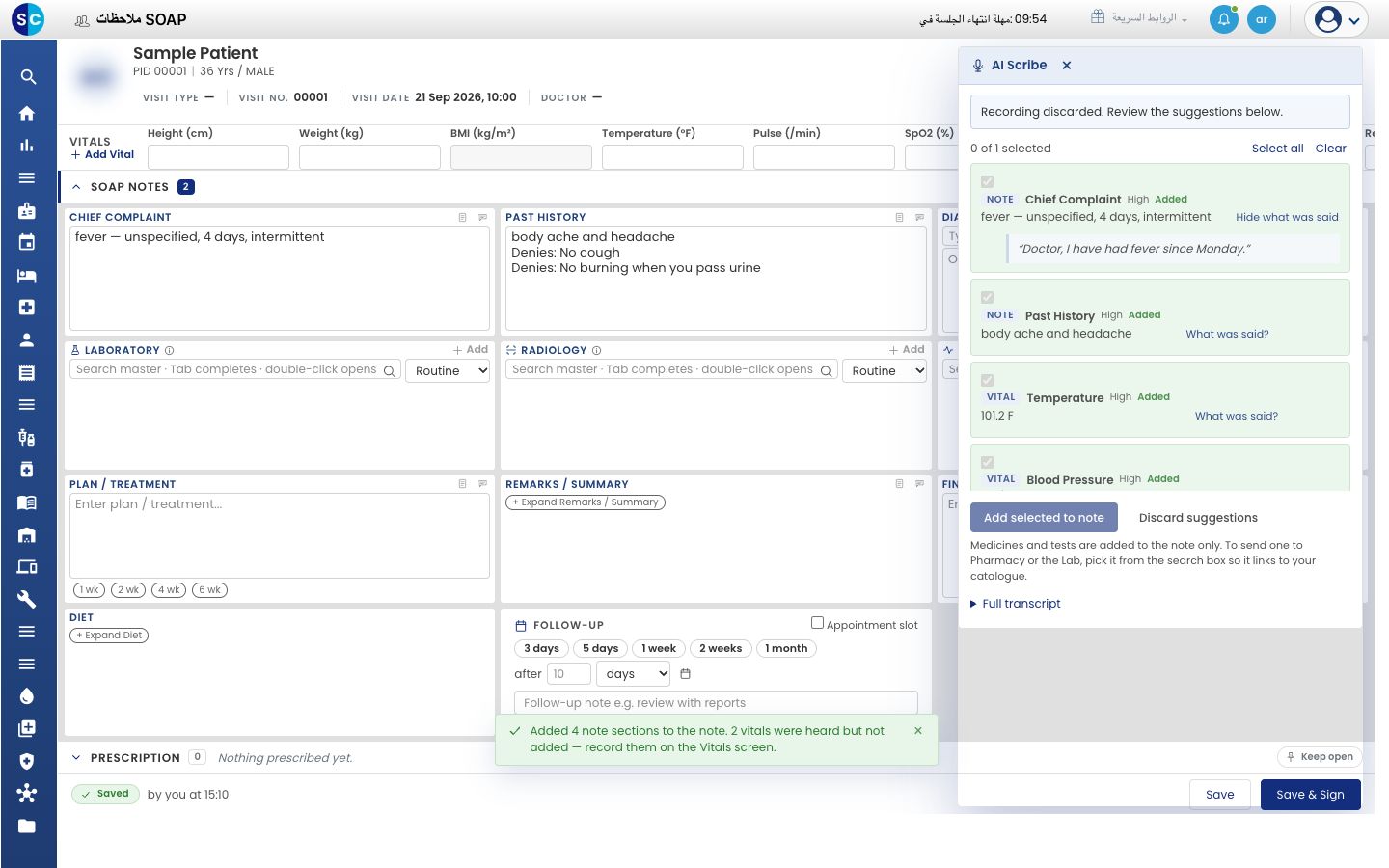Expand the Full transcript disclosure

1016,604
